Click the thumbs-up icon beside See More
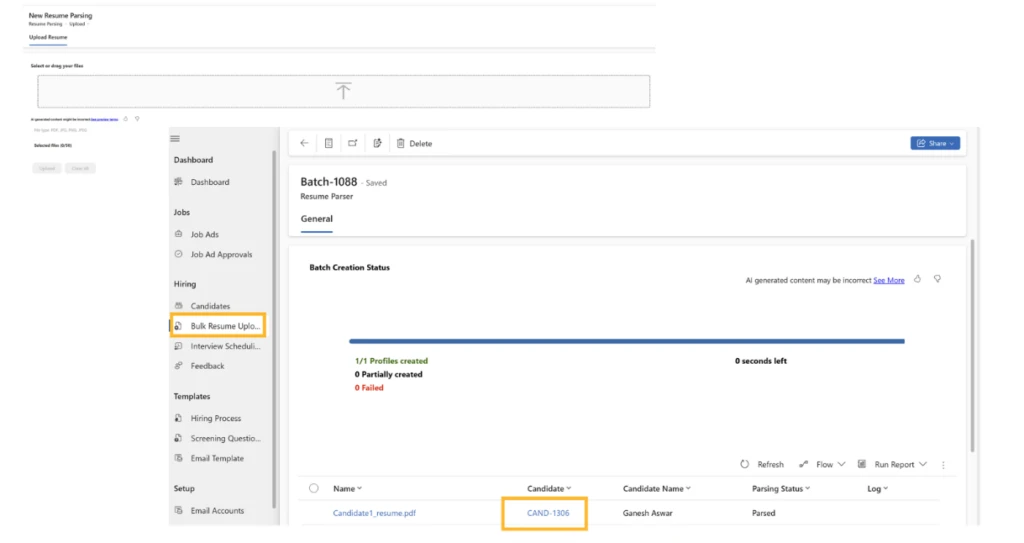 click(x=918, y=279)
